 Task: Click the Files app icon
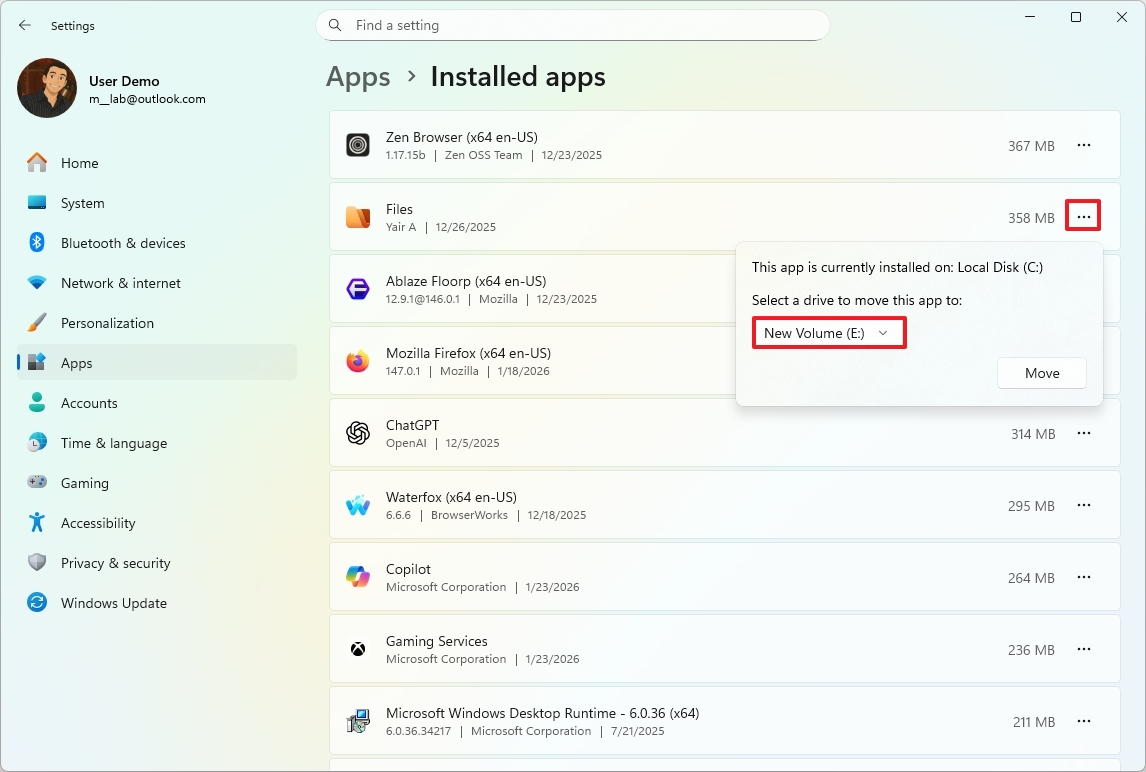[358, 217]
